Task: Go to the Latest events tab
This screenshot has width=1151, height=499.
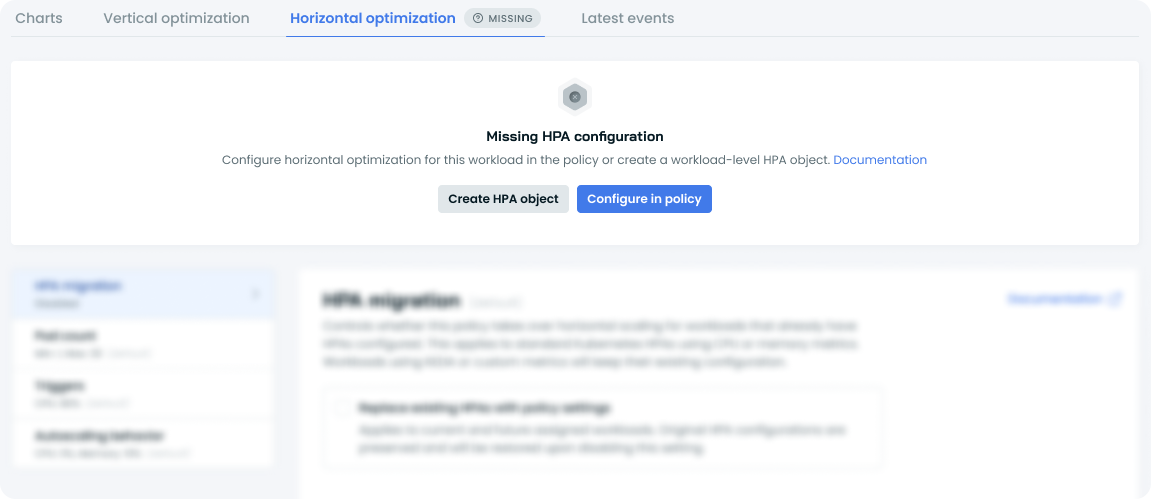Action: [x=628, y=18]
